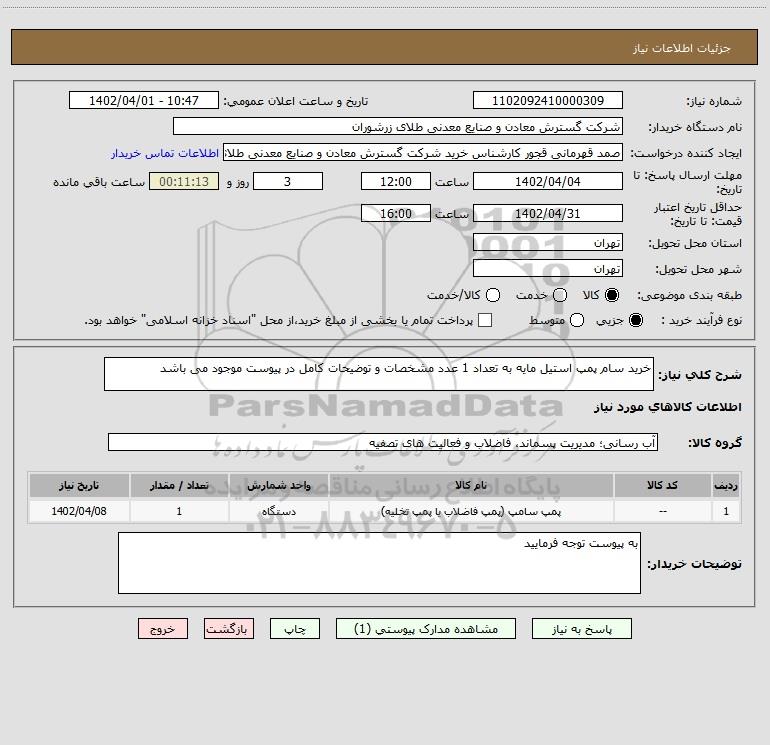Viewport: 770px width, 745px height.
Task: Open the اطلاعات تماس خریدار link
Action: [165, 153]
